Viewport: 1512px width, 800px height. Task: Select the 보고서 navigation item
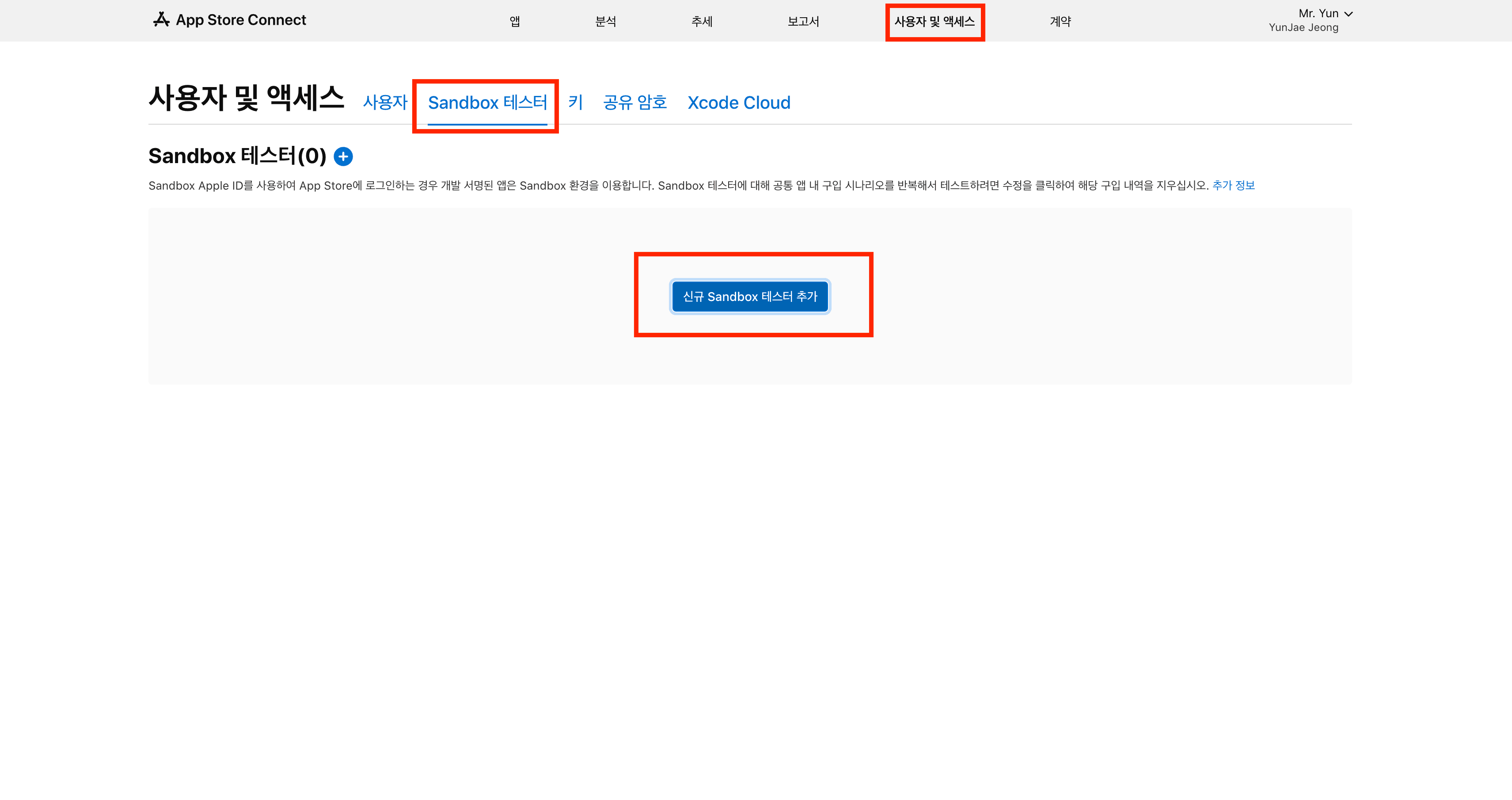[x=804, y=21]
